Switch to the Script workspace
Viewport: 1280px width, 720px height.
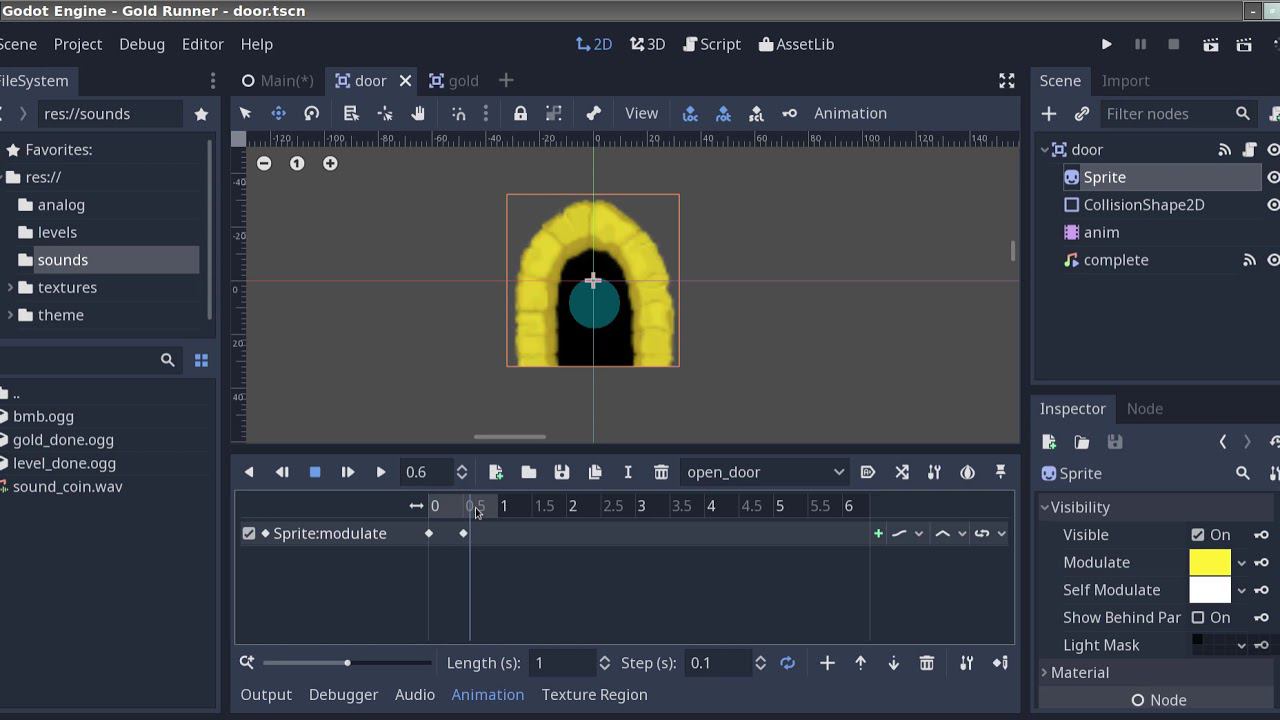pyautogui.click(x=712, y=44)
